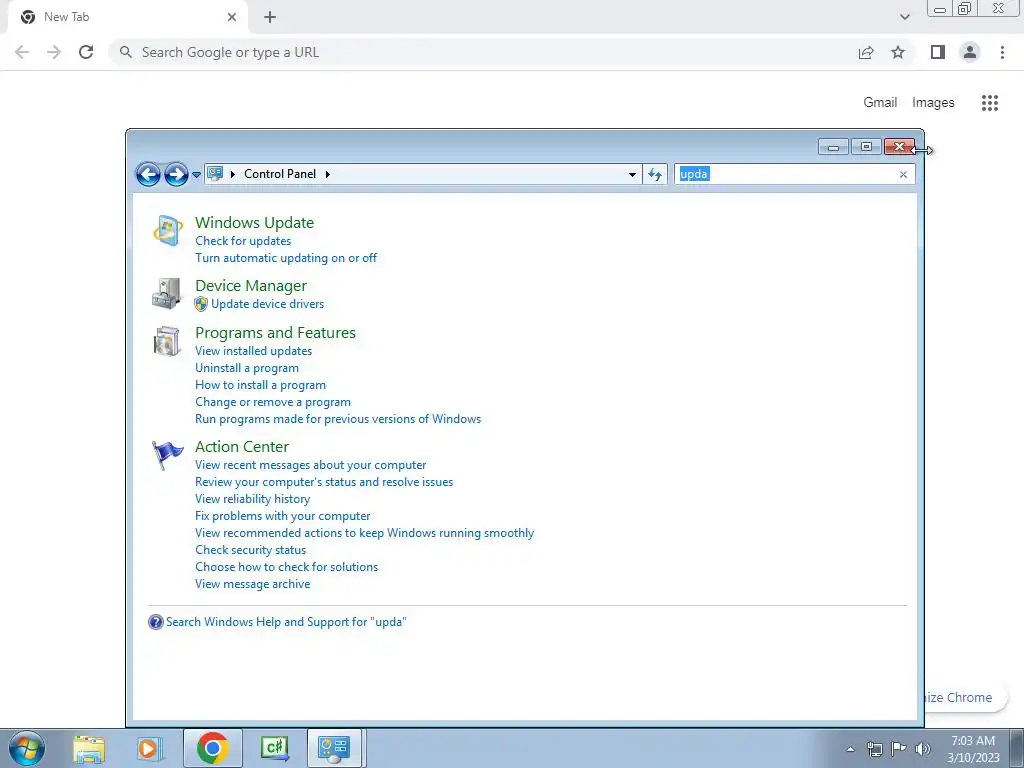1024x768 pixels.
Task: Refresh the Control Panel view
Action: tap(655, 174)
